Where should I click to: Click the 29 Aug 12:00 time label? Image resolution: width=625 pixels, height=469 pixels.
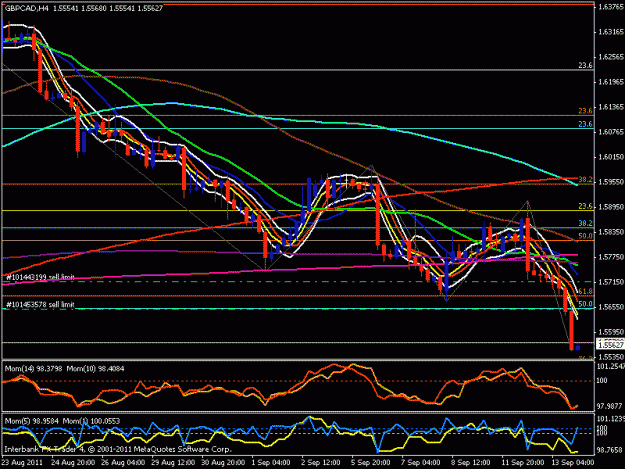click(173, 463)
